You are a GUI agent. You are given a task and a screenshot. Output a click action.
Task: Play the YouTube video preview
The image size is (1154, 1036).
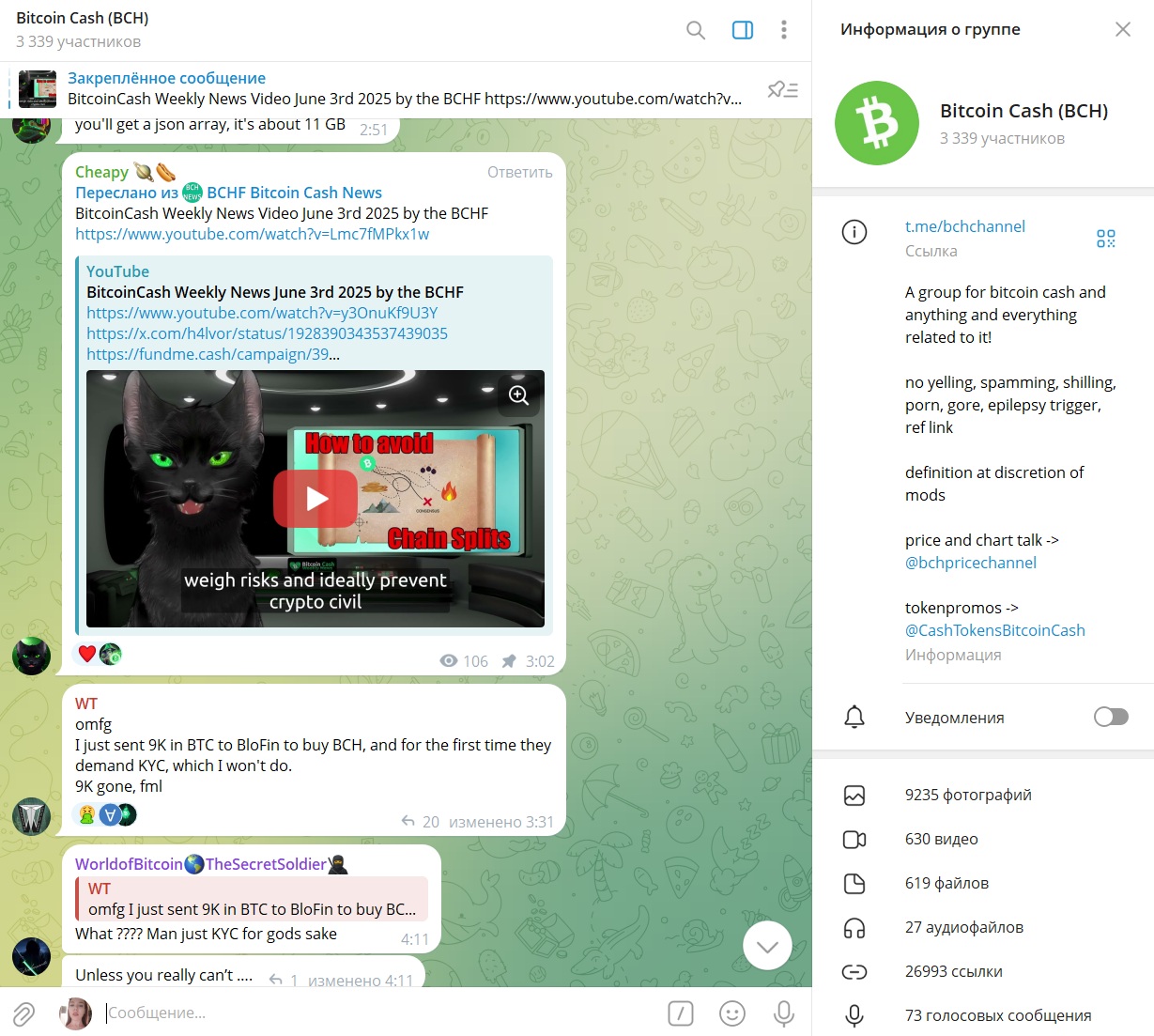pos(315,498)
